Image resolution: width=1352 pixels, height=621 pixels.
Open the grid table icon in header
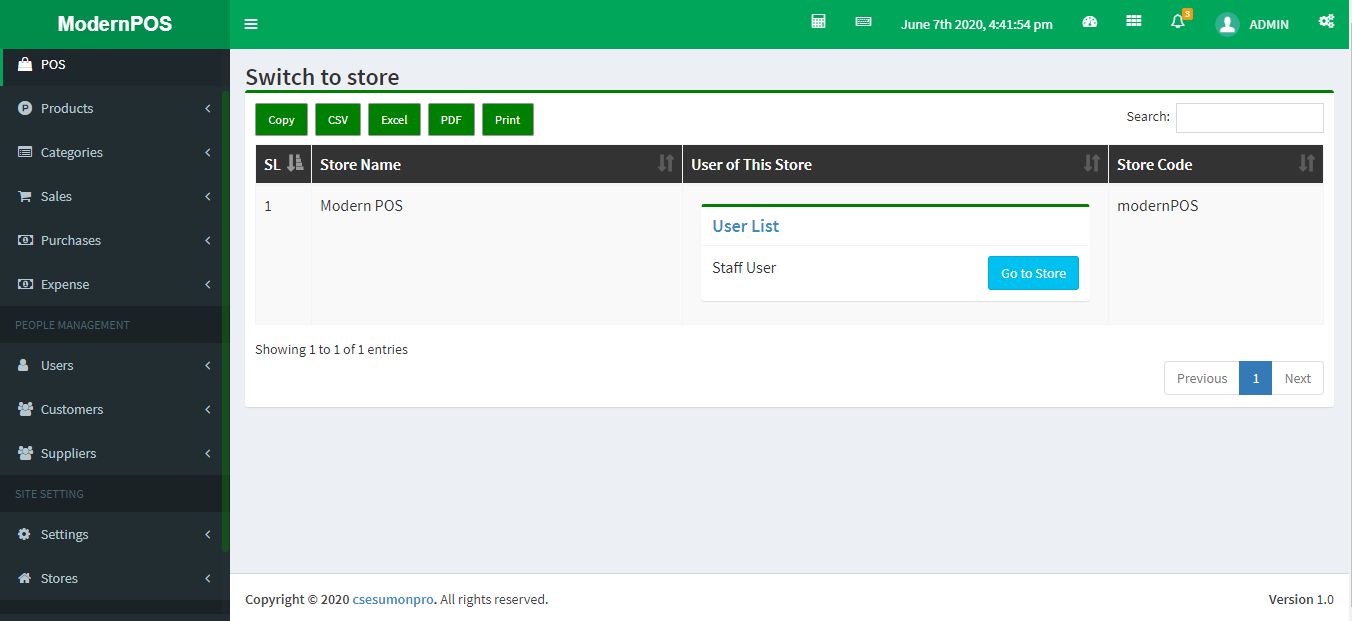pyautogui.click(x=1133, y=21)
